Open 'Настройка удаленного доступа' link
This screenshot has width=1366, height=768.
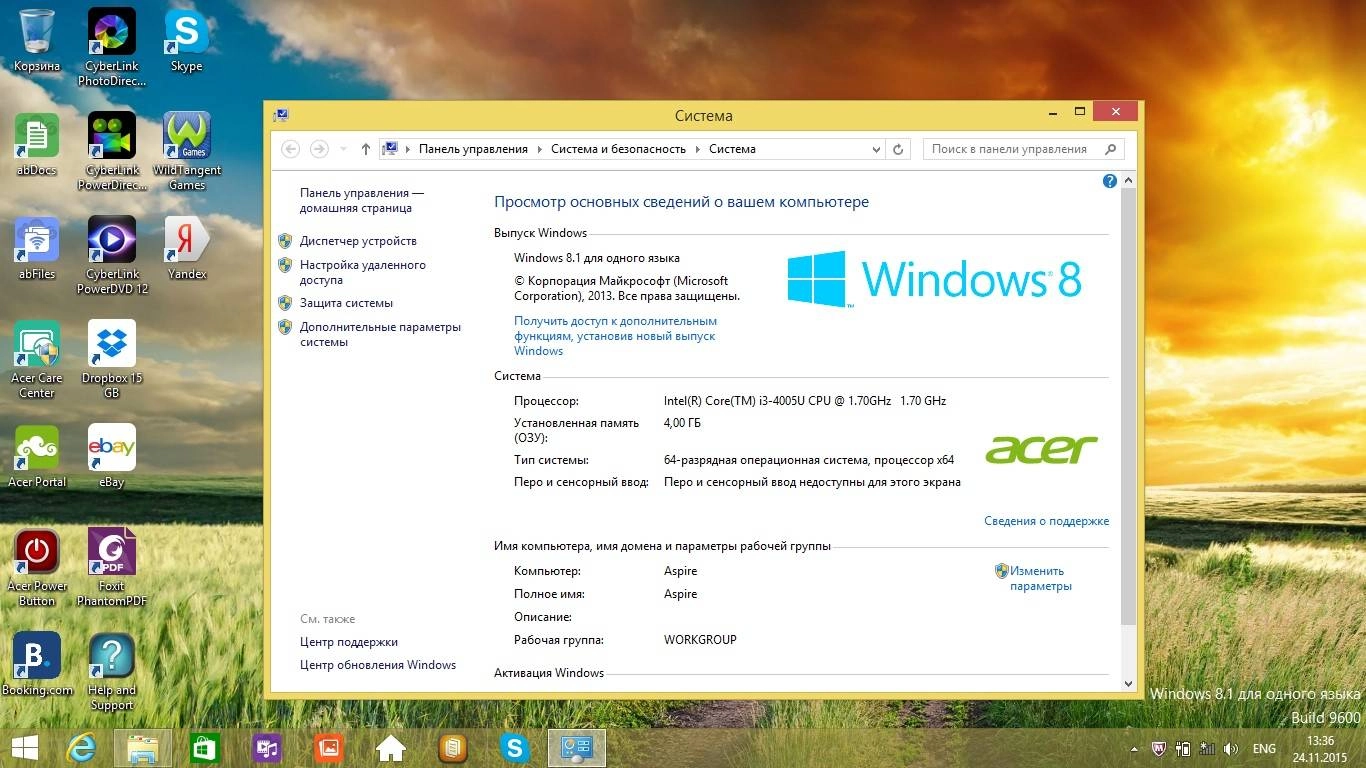coord(363,273)
